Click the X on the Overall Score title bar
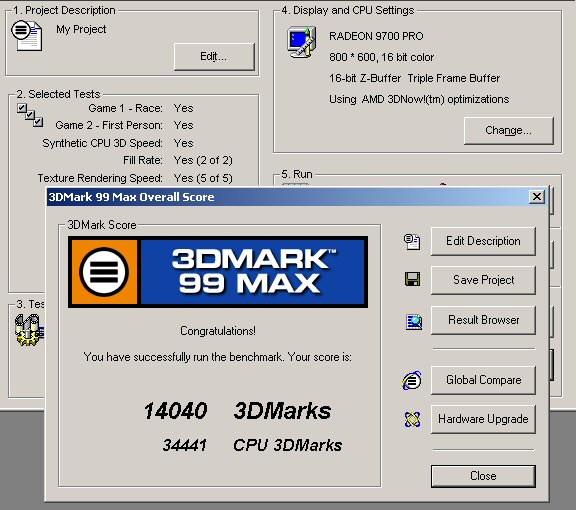 pos(537,197)
